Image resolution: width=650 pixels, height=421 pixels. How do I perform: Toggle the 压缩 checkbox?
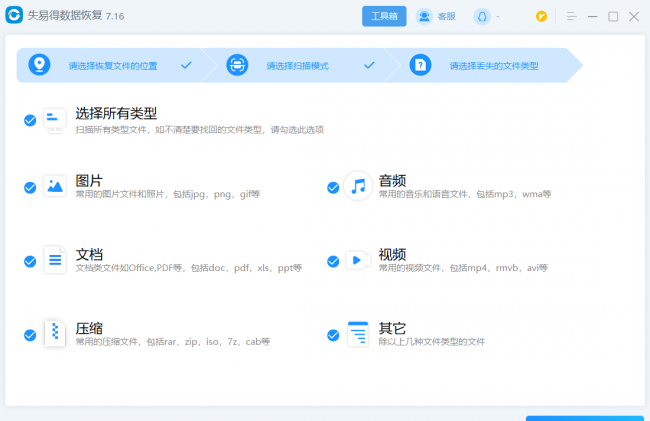point(30,335)
